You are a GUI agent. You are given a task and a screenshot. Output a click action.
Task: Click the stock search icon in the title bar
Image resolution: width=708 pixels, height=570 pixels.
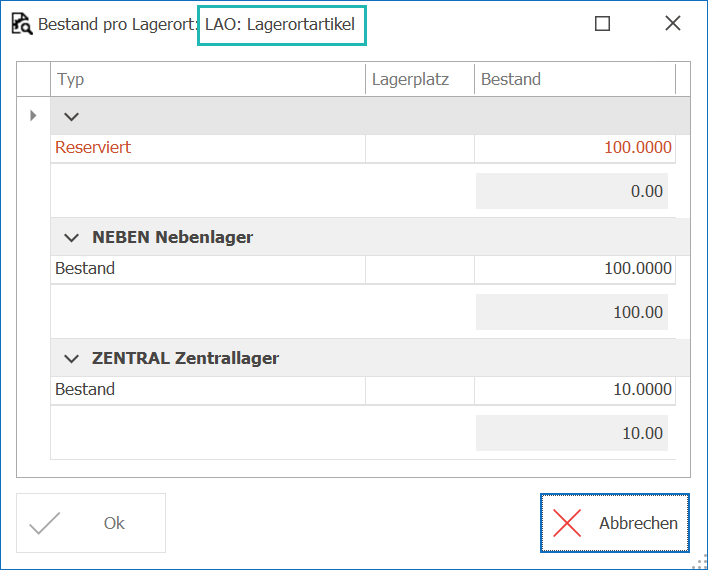22,24
